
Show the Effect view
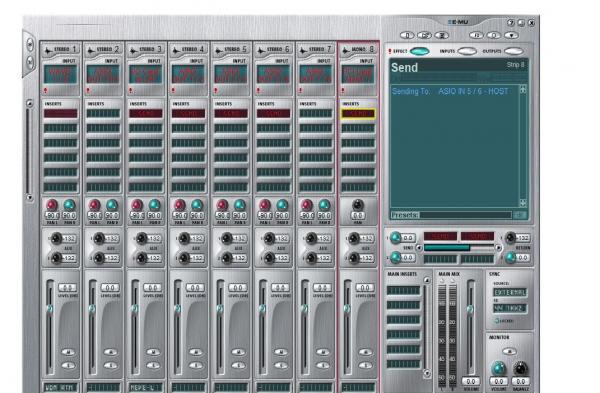tap(420, 51)
